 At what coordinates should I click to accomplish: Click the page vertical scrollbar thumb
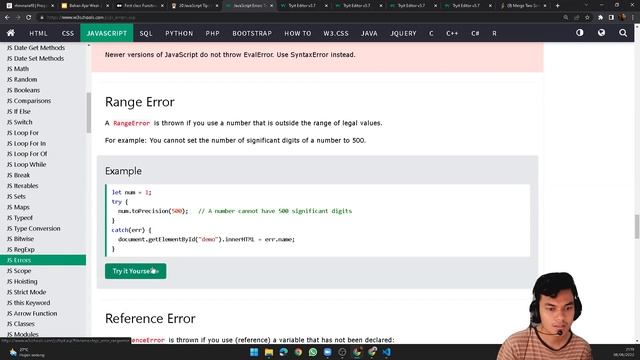637,227
